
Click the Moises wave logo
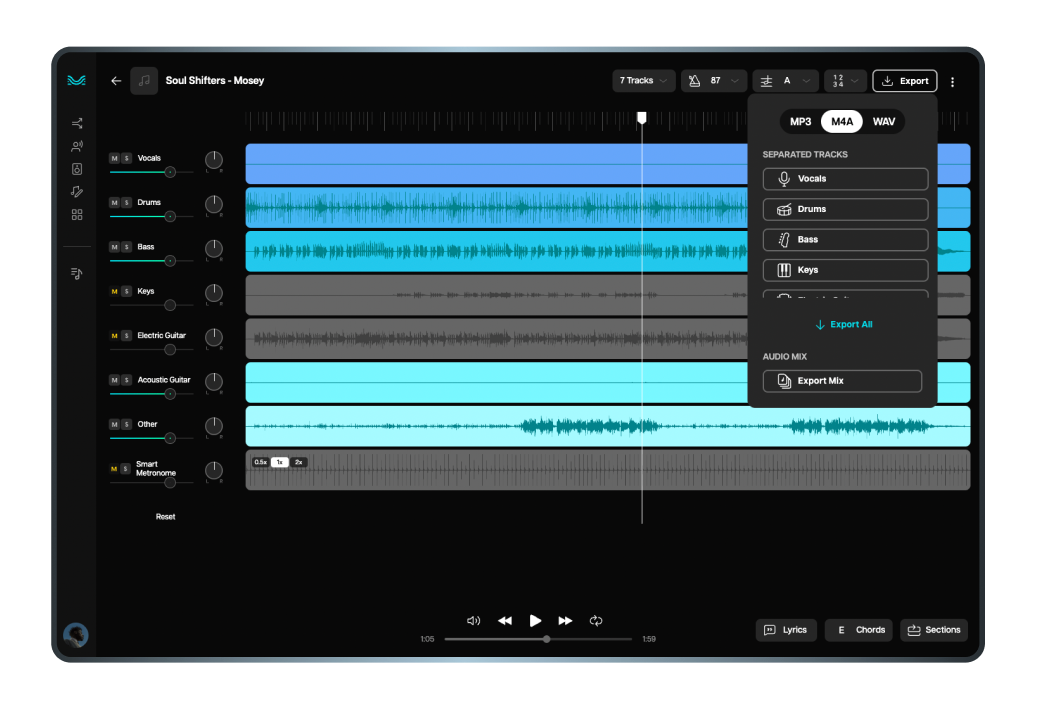click(77, 80)
